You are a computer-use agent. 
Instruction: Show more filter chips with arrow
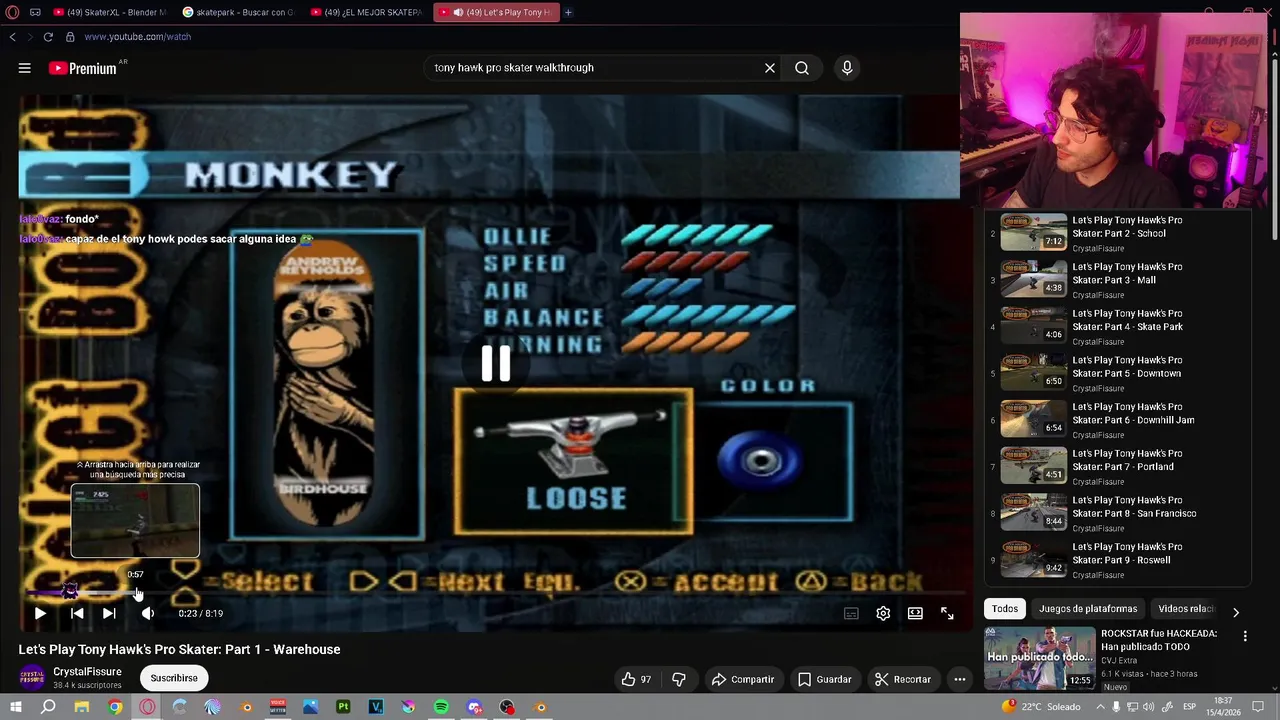(x=1236, y=612)
